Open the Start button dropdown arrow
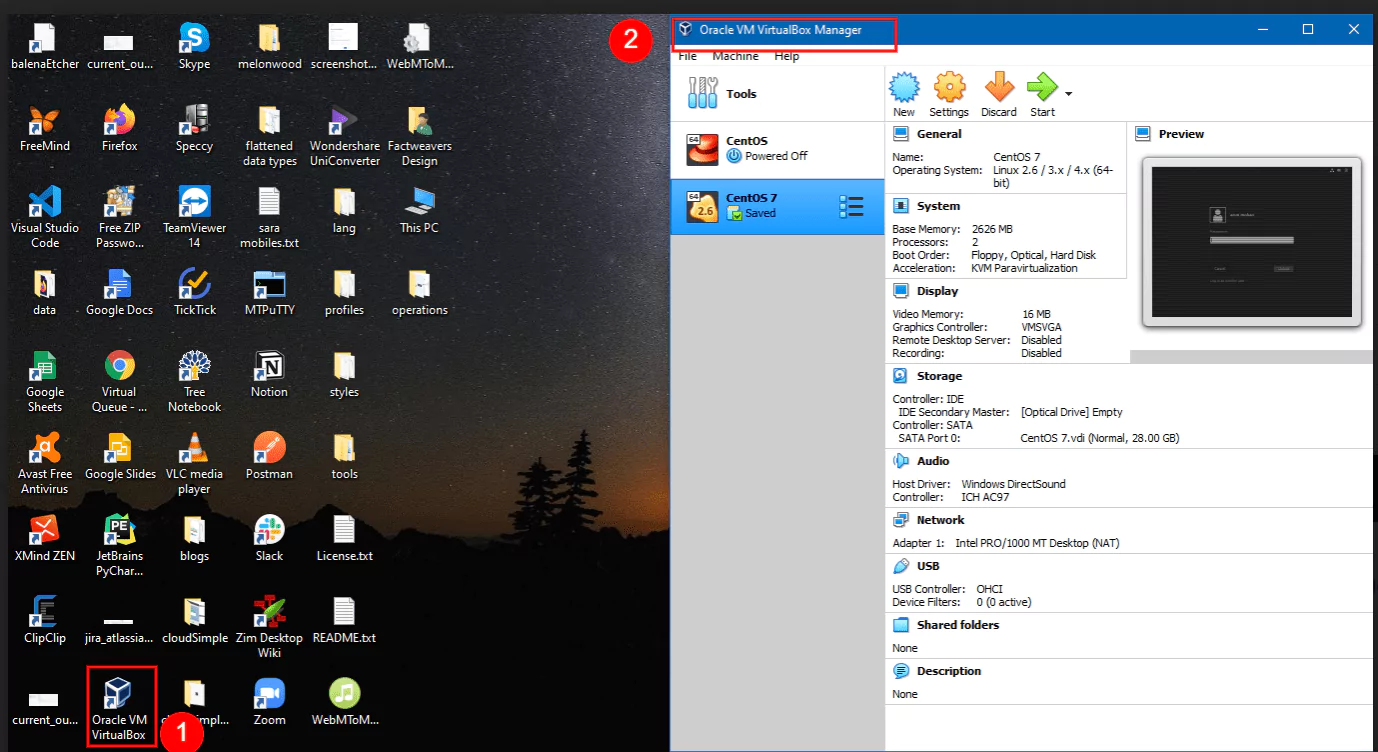Viewport: 1378px width, 752px height. tap(1069, 94)
